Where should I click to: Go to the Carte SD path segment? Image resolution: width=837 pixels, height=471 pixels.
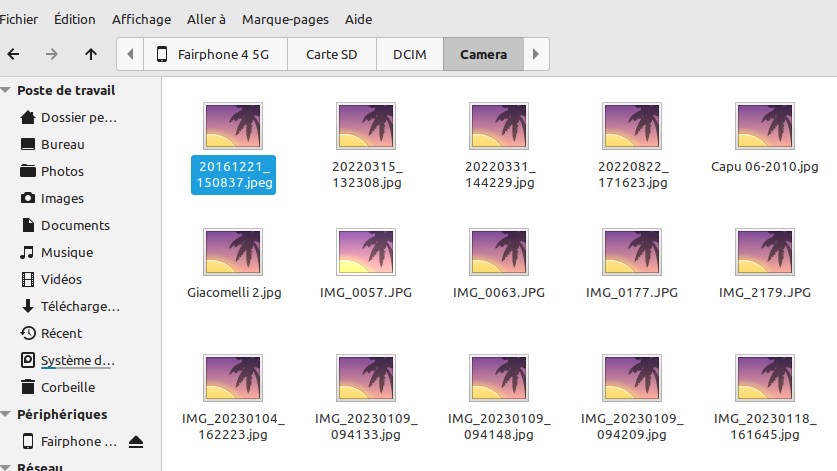(331, 54)
